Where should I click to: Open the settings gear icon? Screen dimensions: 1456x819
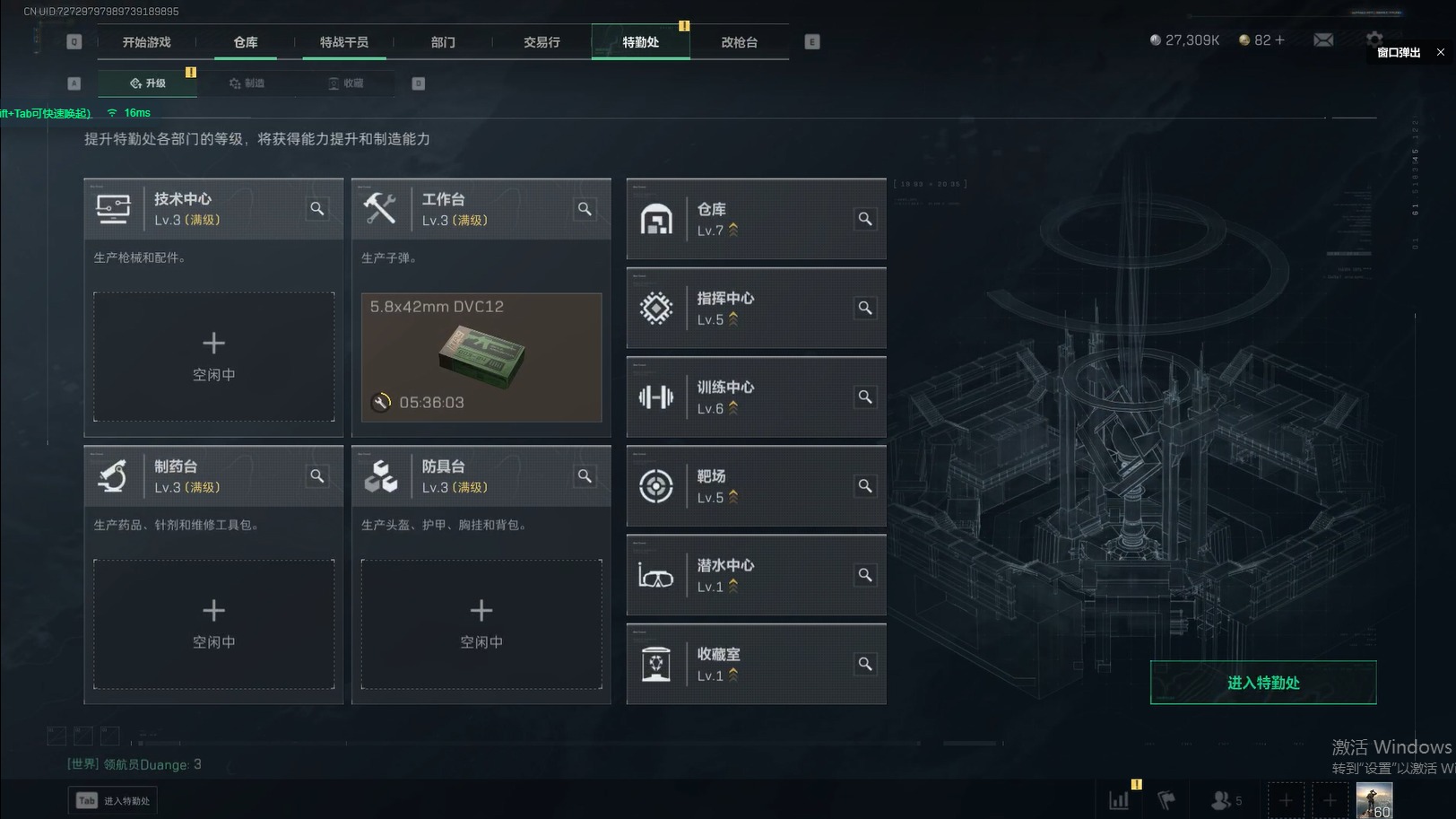click(x=1374, y=39)
